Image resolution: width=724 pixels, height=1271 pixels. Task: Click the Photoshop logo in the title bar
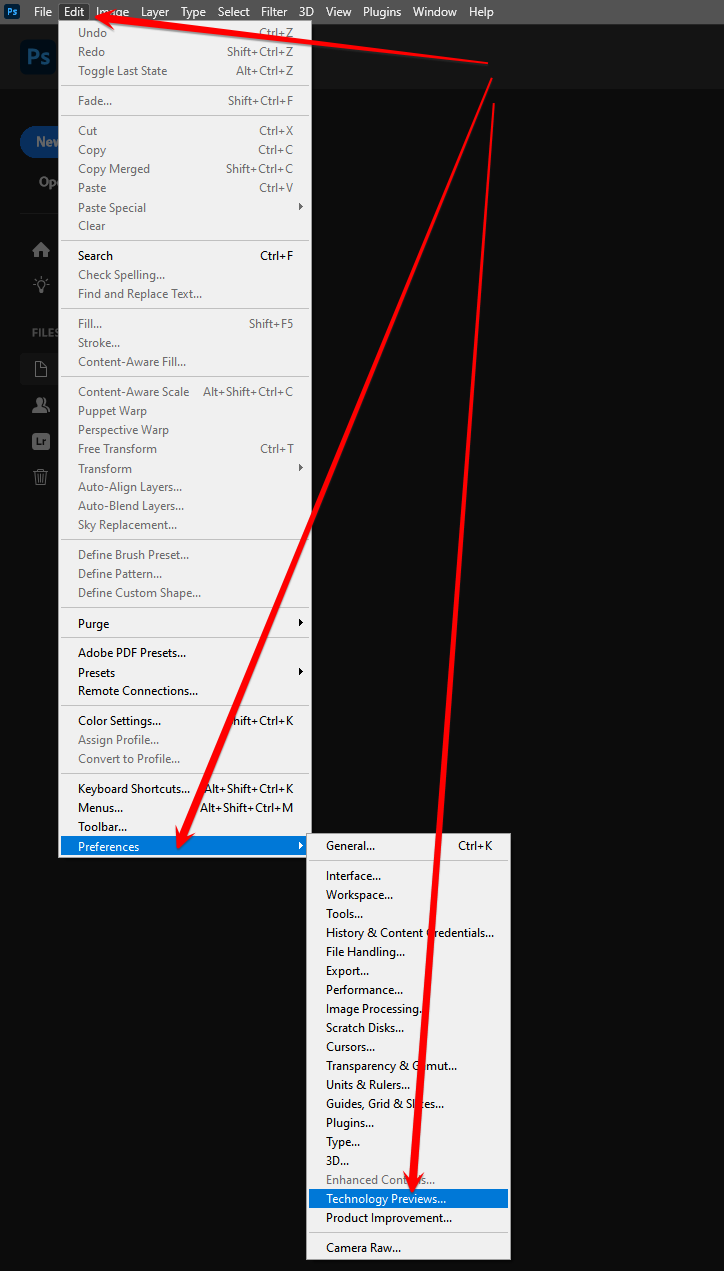tap(12, 12)
